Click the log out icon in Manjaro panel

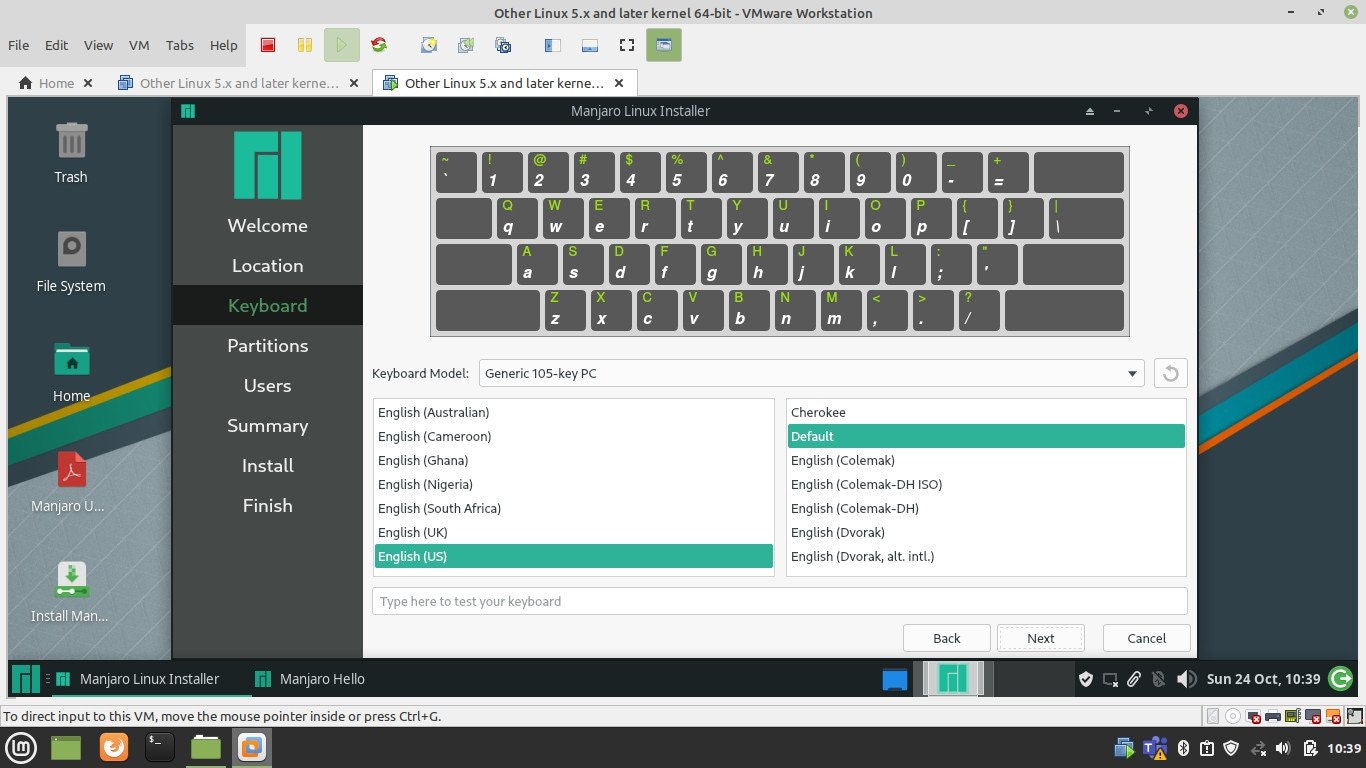click(x=1342, y=679)
